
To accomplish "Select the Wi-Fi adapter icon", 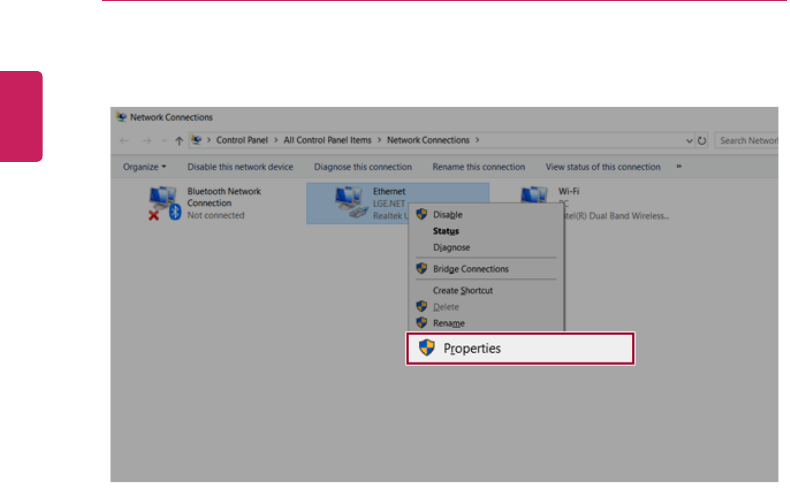I will [x=534, y=195].
